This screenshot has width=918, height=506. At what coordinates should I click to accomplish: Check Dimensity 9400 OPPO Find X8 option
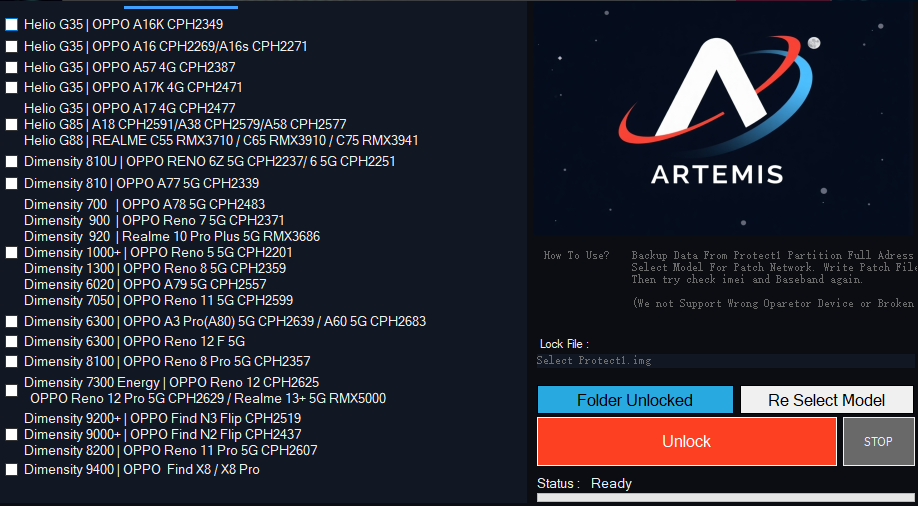pos(11,470)
